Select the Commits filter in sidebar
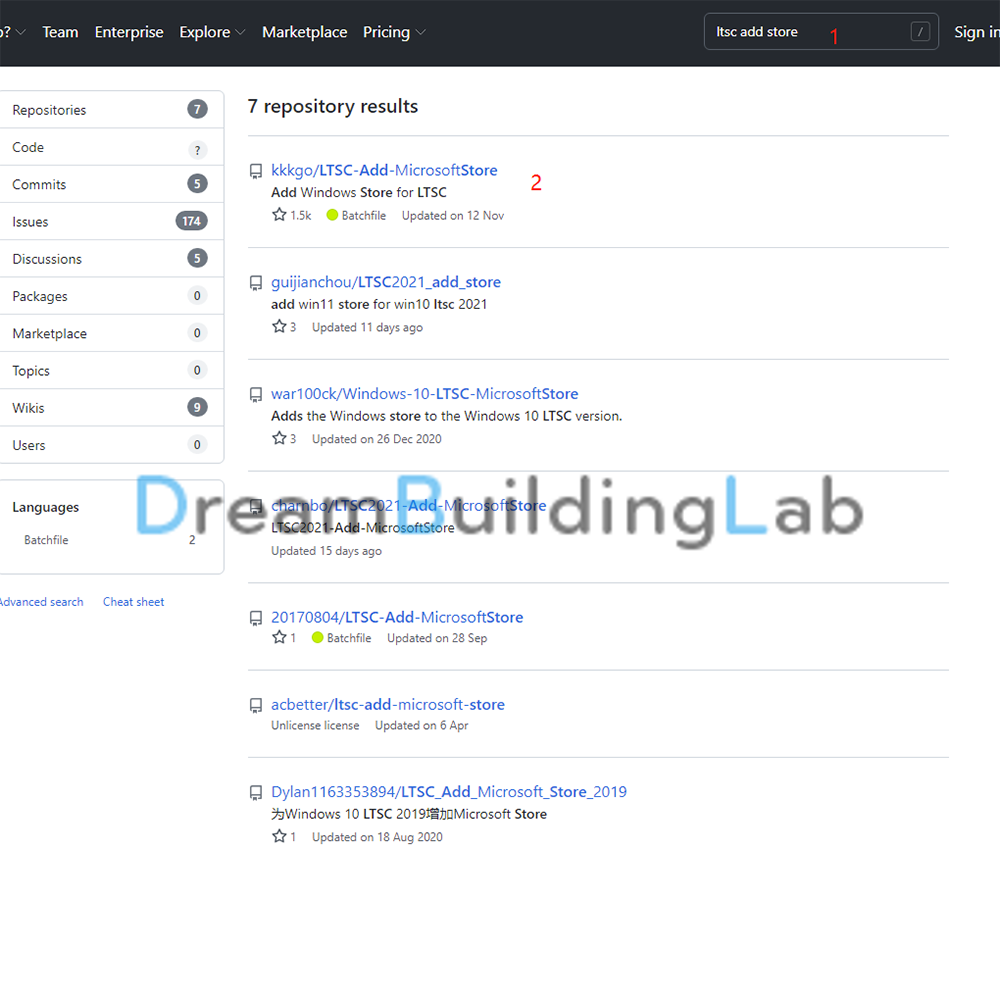1000x1000 pixels. [x=112, y=184]
